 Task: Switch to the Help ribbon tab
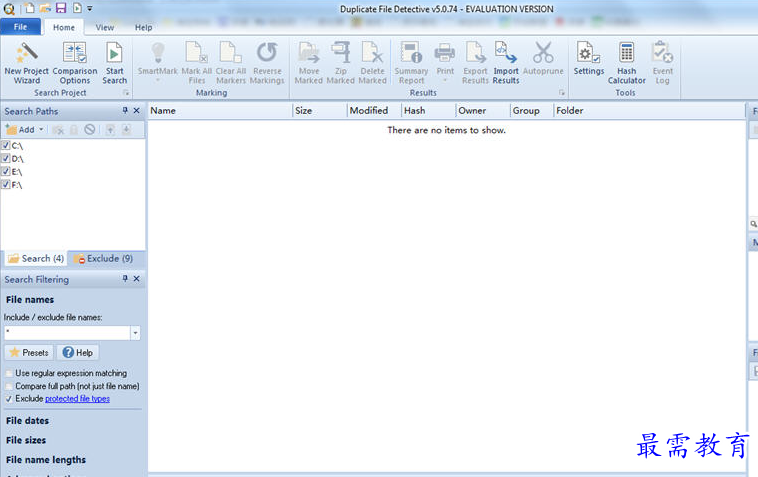click(x=144, y=28)
